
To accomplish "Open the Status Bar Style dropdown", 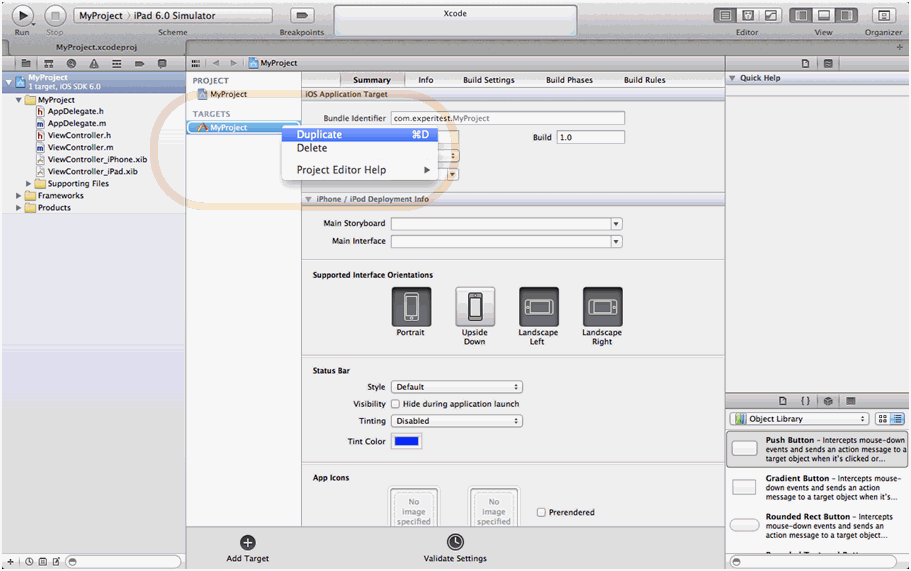I will click(457, 387).
